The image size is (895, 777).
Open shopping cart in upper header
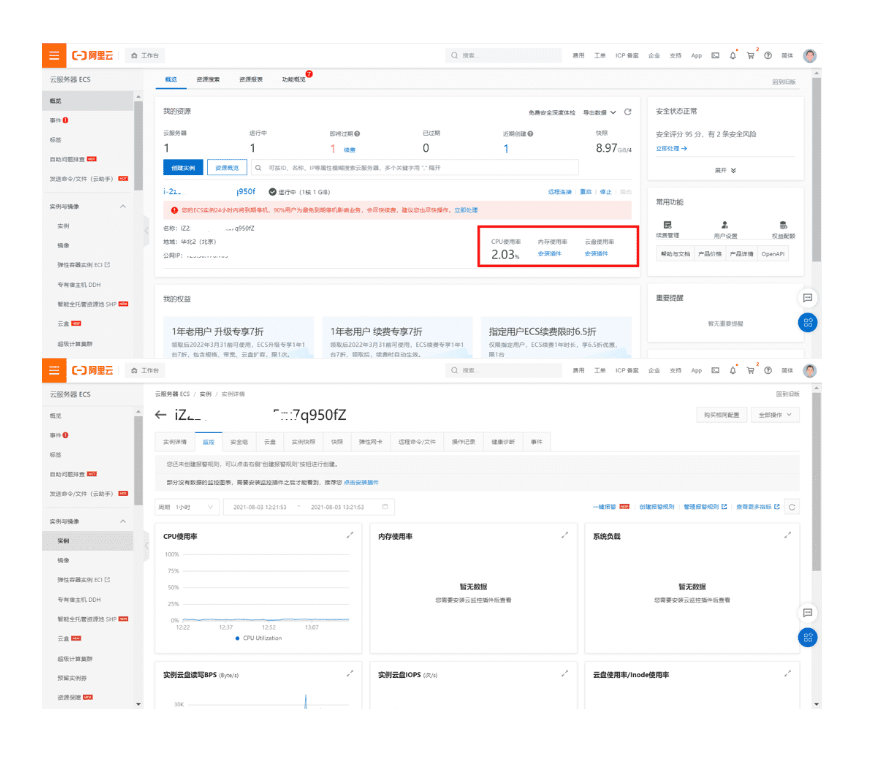(x=751, y=55)
